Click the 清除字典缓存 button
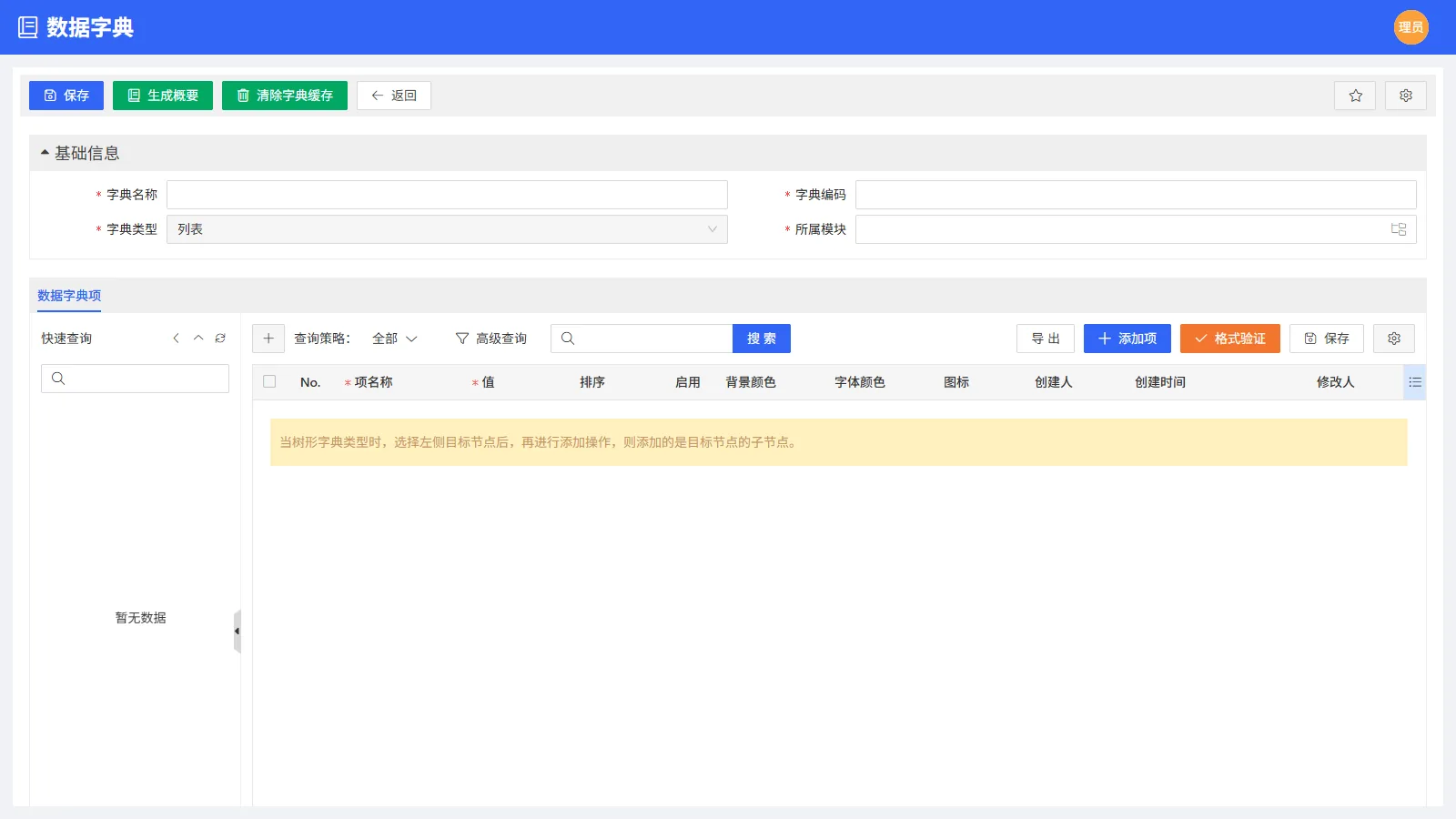The image size is (1456, 819). coord(285,96)
